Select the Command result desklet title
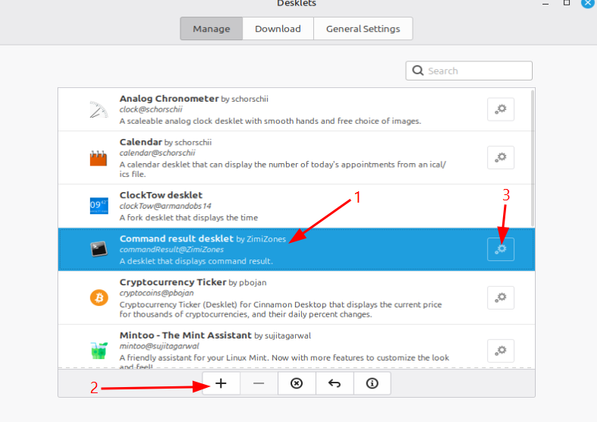 tap(176, 239)
